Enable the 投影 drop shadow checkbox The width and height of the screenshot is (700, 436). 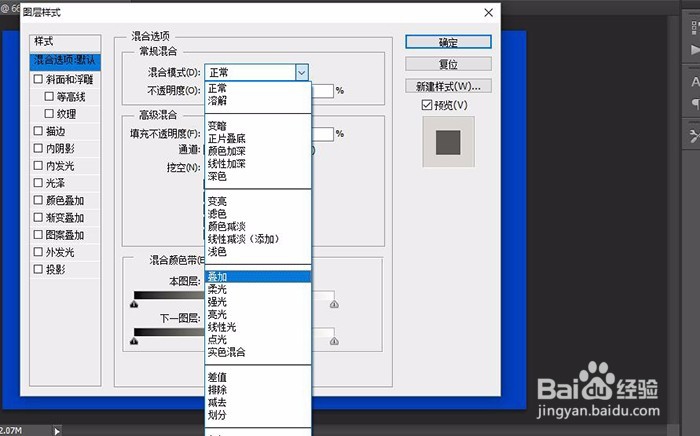point(38,269)
